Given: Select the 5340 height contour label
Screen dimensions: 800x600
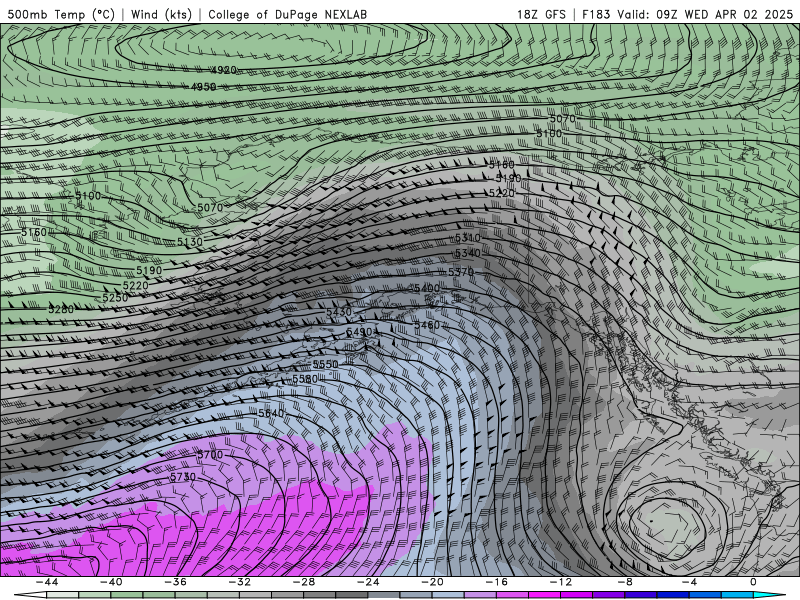Looking at the screenshot, I should (467, 253).
